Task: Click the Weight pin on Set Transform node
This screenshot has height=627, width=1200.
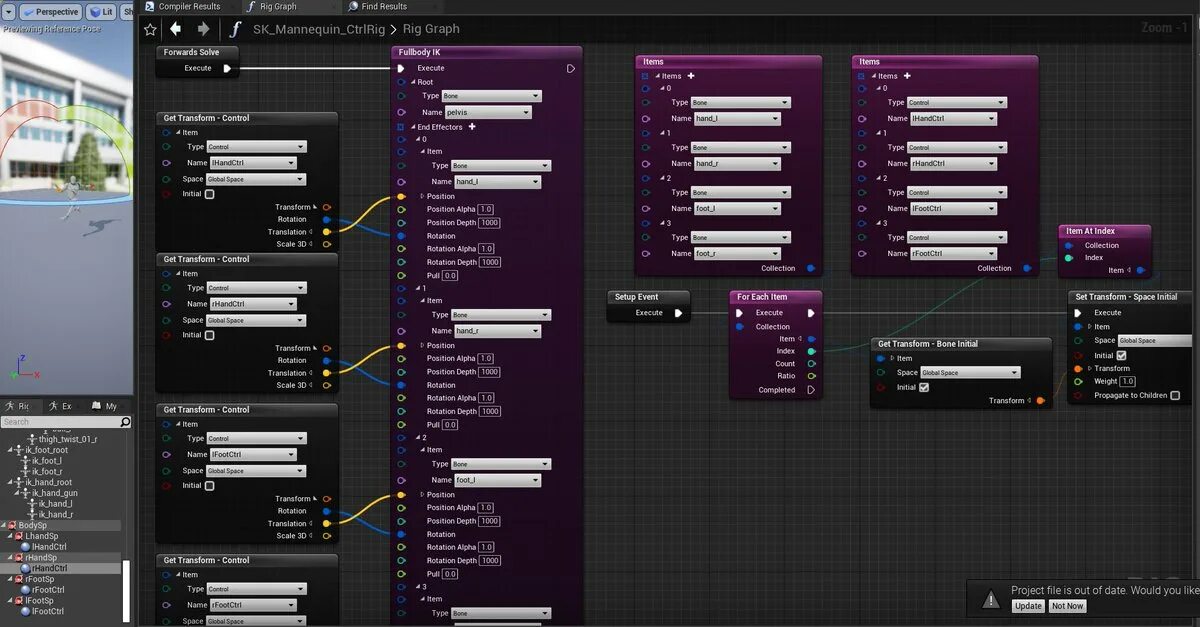Action: click(x=1077, y=381)
